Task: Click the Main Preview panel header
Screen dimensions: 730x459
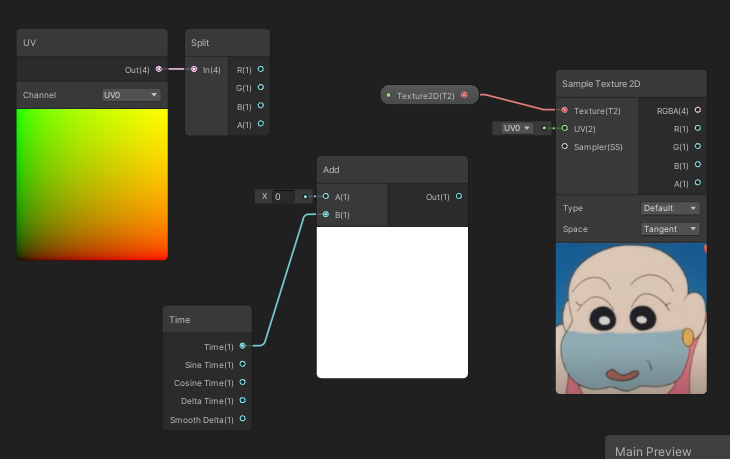Action: tap(668, 448)
